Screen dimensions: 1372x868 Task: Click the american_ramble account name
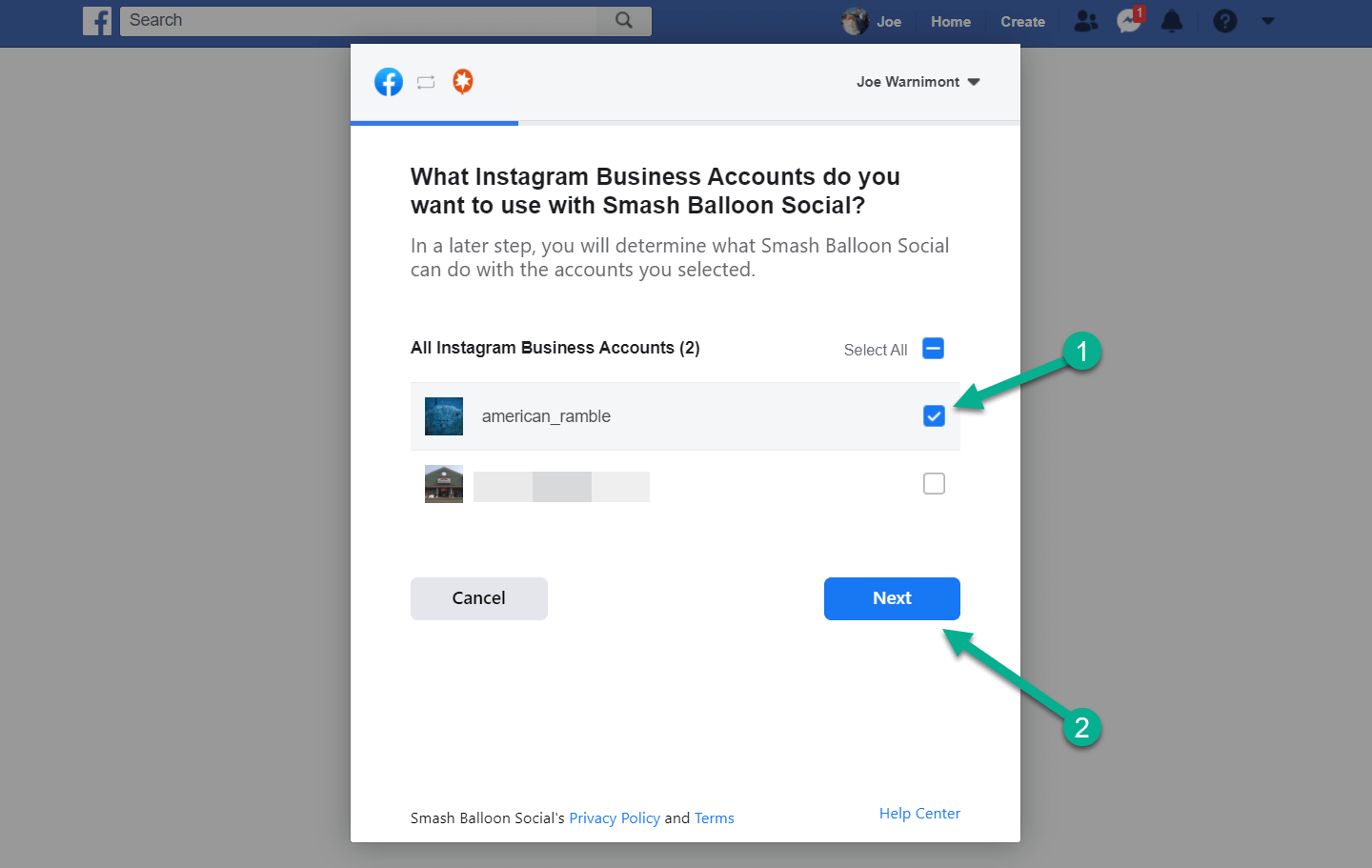[546, 416]
